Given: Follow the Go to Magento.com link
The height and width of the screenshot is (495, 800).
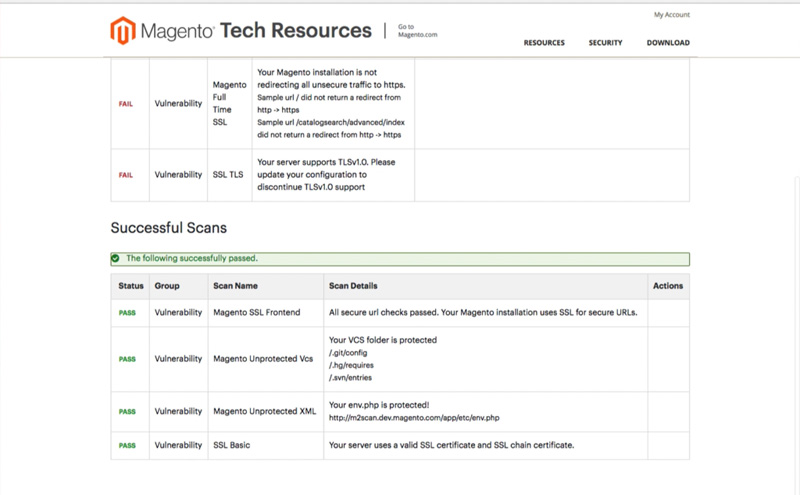Looking at the screenshot, I should click(x=417, y=31).
